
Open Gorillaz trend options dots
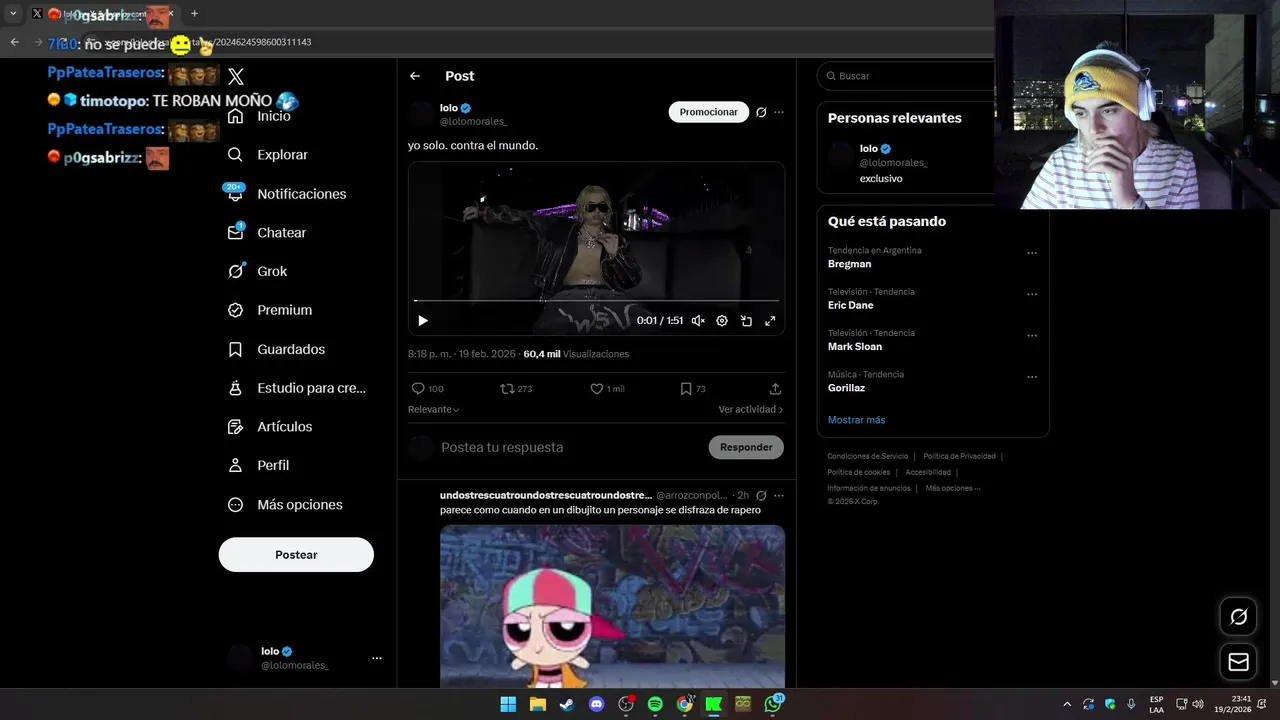click(x=1032, y=377)
